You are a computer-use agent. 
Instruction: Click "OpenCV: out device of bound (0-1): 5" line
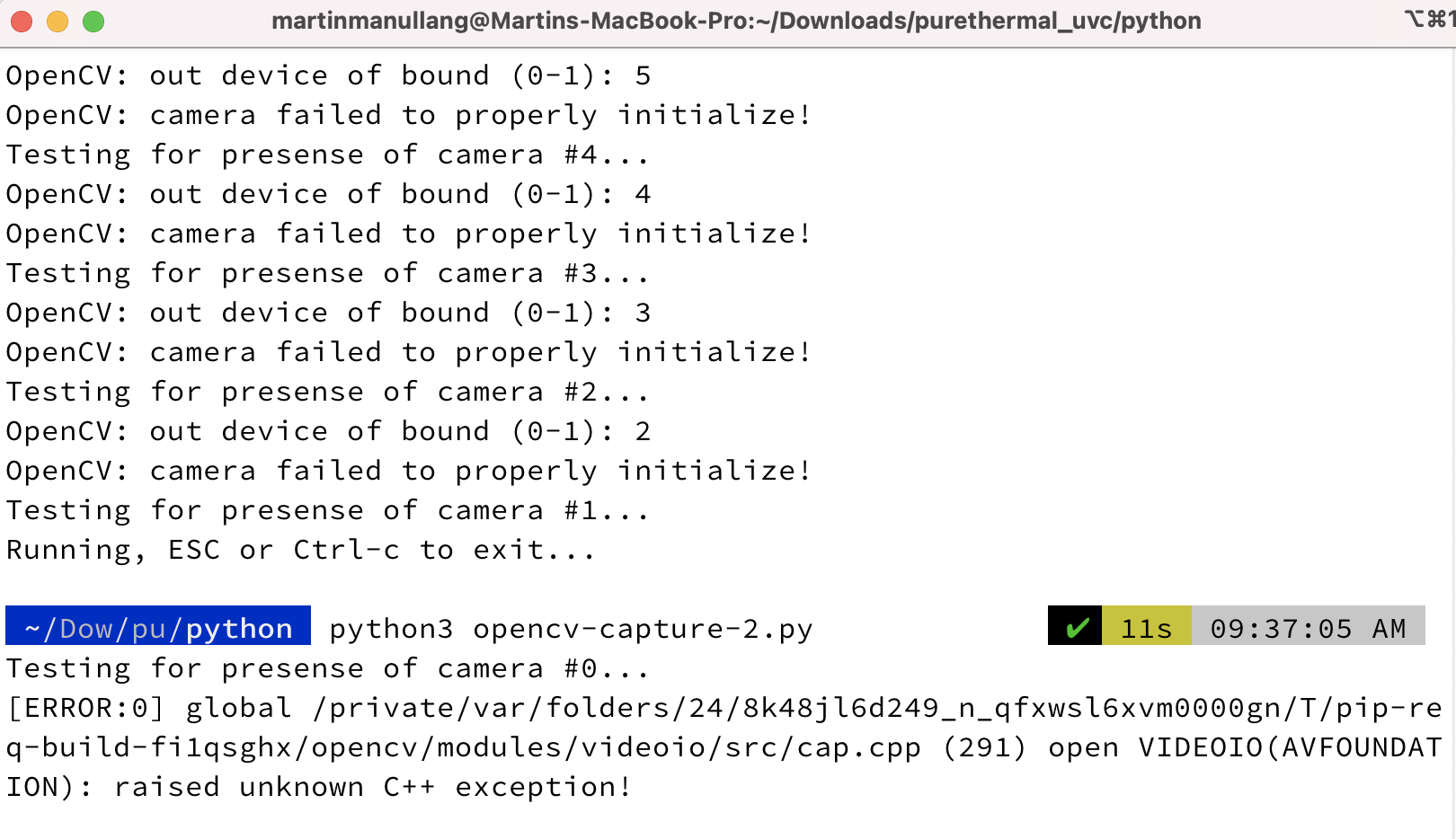tap(328, 75)
